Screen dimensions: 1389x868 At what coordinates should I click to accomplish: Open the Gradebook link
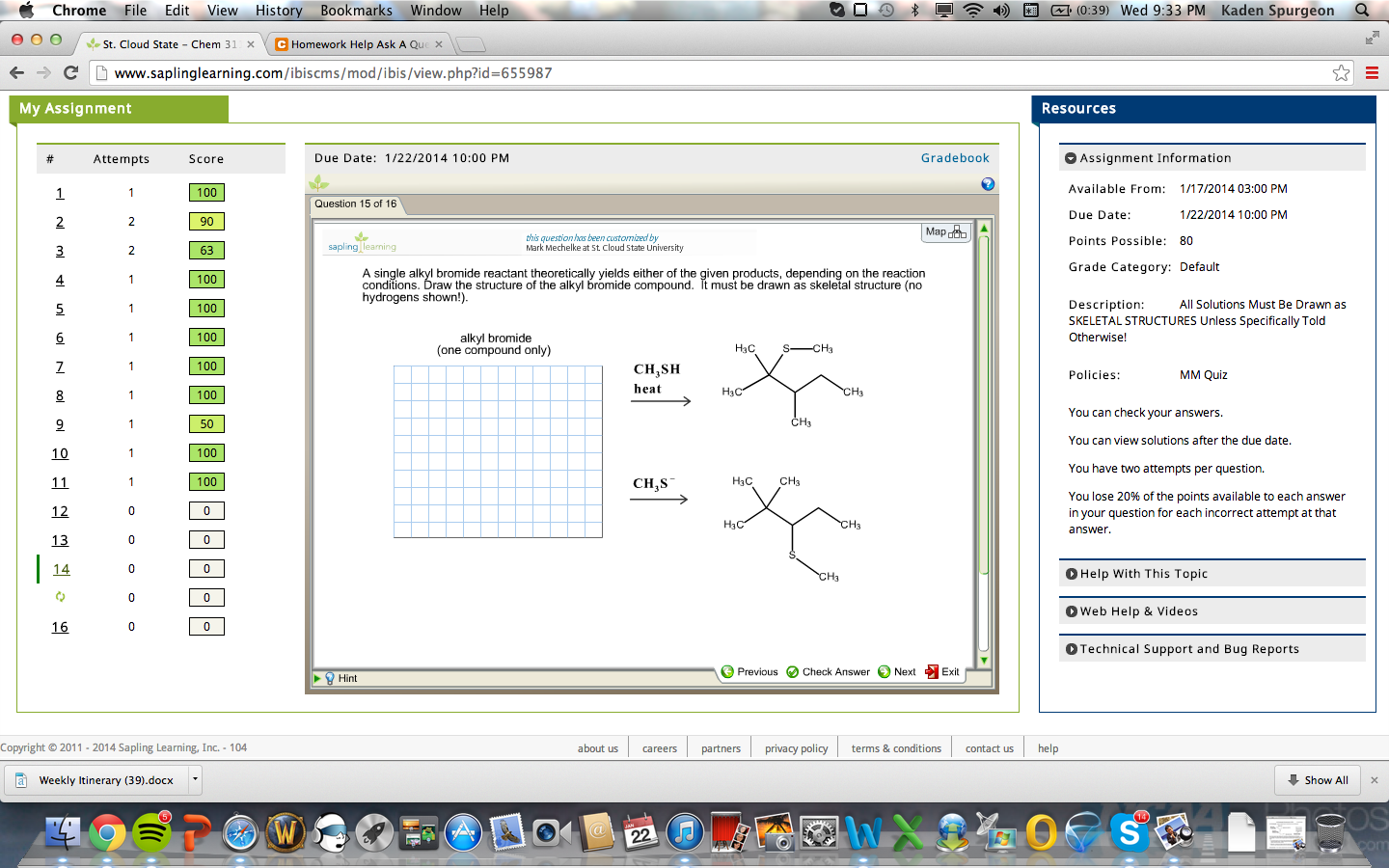tap(954, 157)
